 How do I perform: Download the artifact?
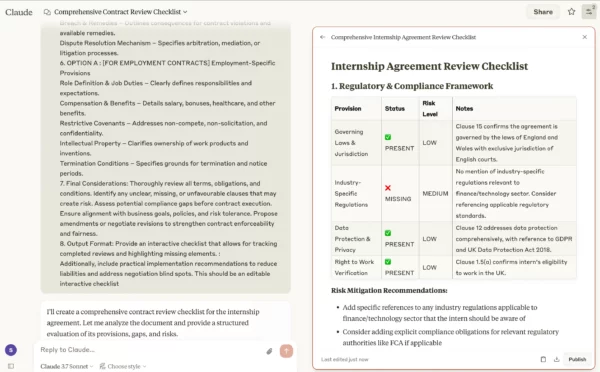click(556, 359)
